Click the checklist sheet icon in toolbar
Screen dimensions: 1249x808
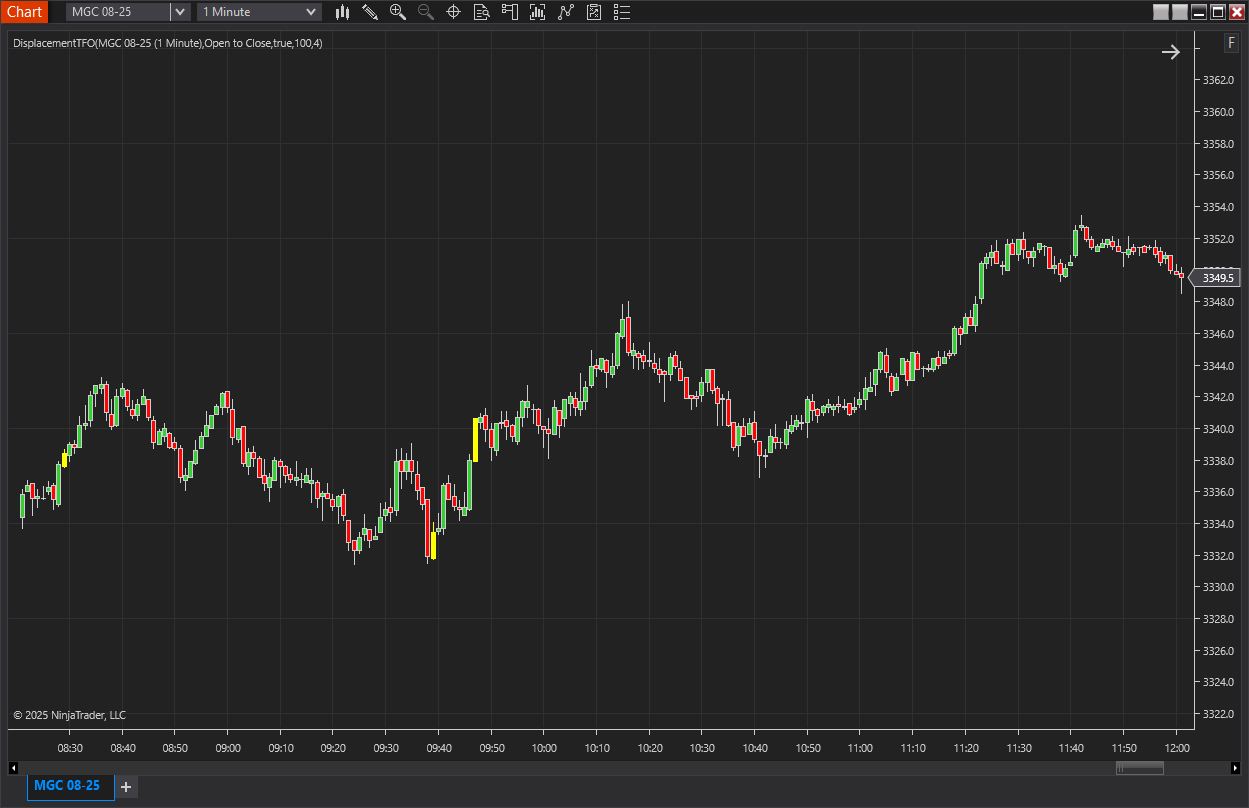tap(594, 12)
